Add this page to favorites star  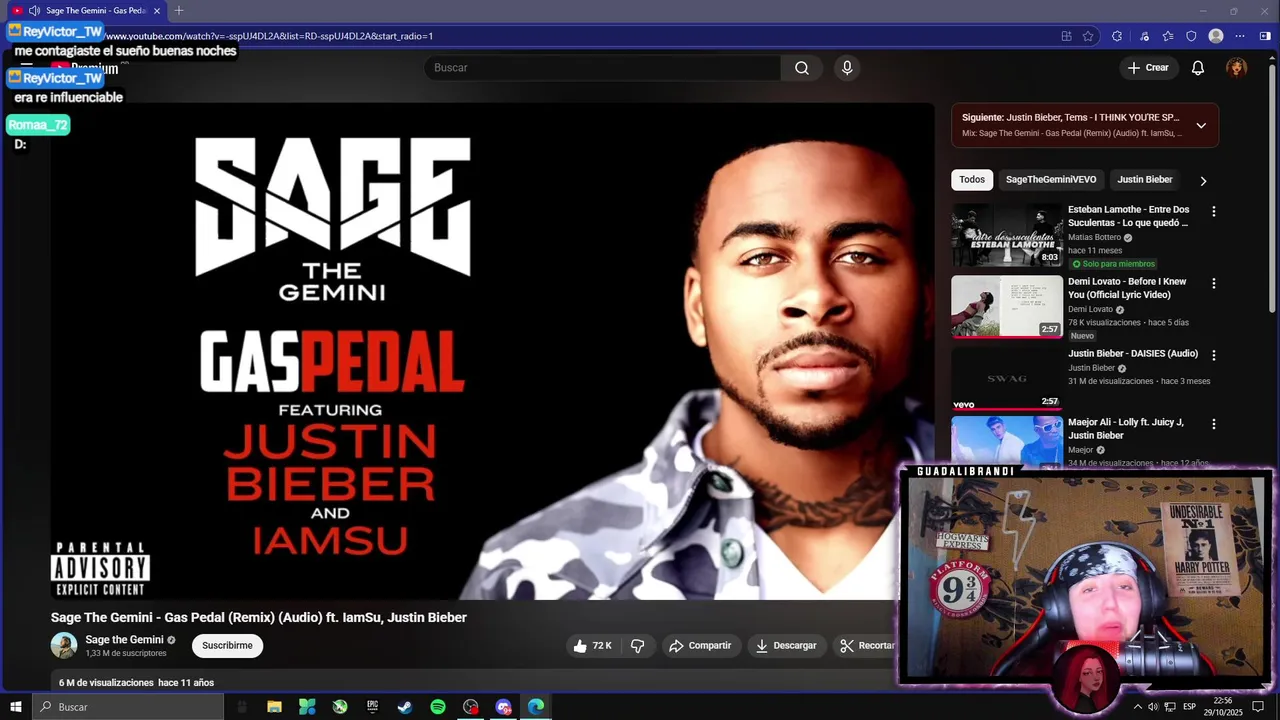(x=1088, y=36)
